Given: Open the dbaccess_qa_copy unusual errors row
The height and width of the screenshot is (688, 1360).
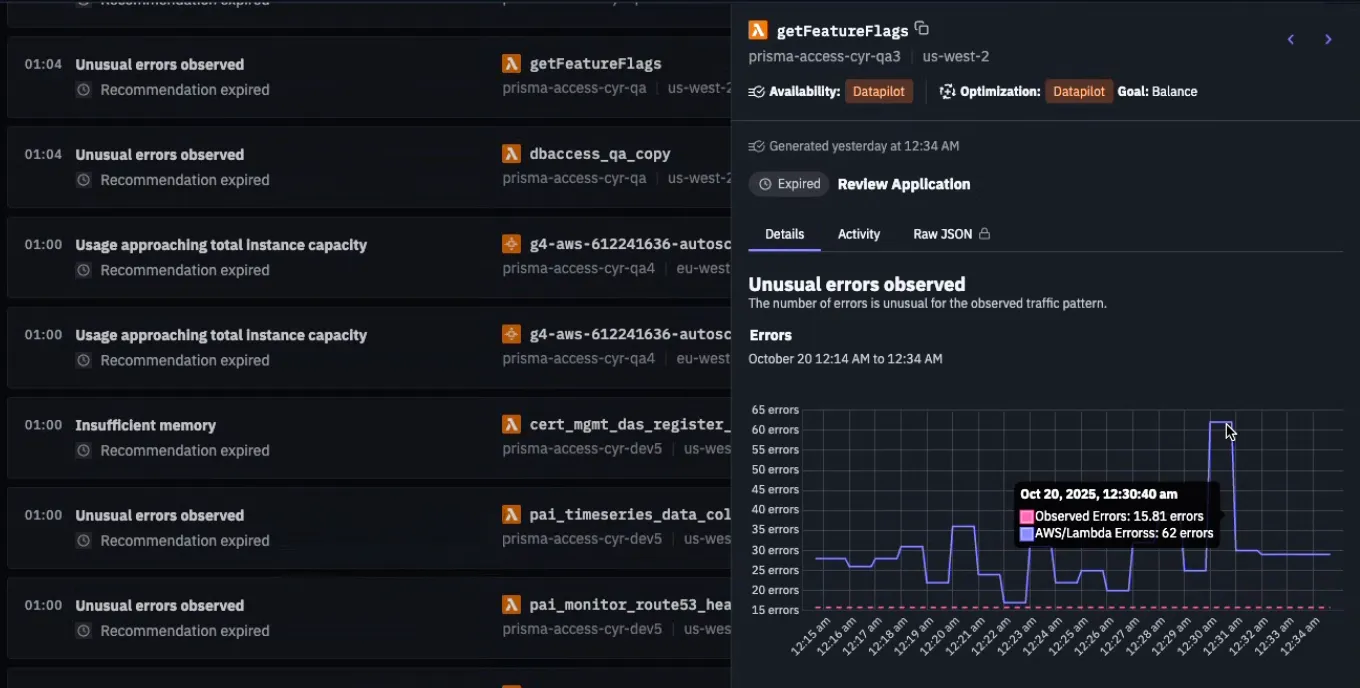Looking at the screenshot, I should pyautogui.click(x=369, y=167).
